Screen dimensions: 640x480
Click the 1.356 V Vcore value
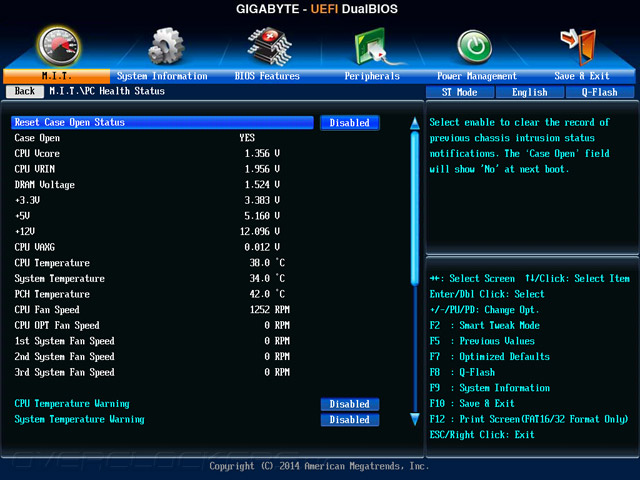pyautogui.click(x=262, y=153)
